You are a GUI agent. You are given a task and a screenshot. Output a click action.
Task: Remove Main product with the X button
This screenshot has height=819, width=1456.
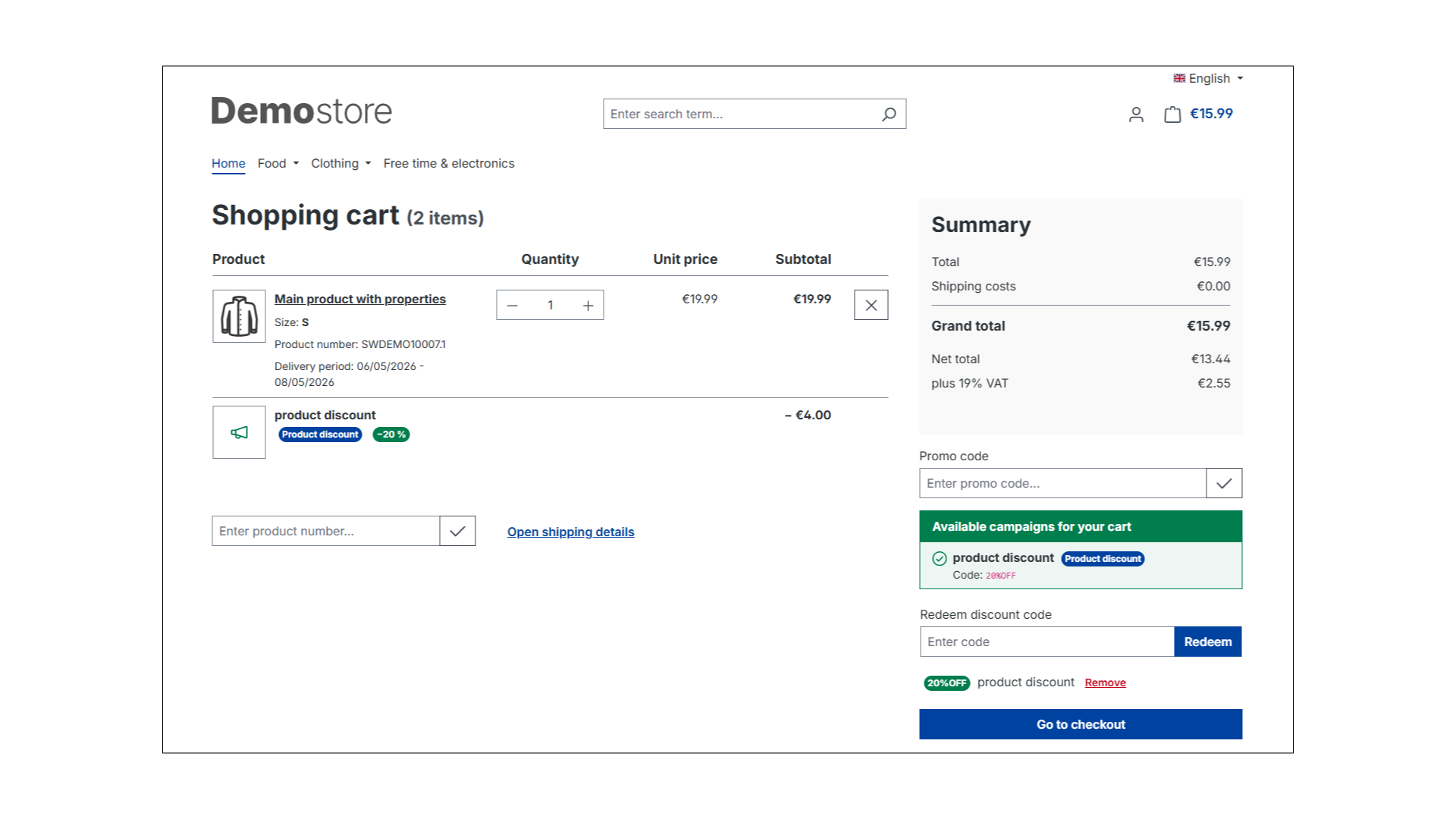[871, 305]
